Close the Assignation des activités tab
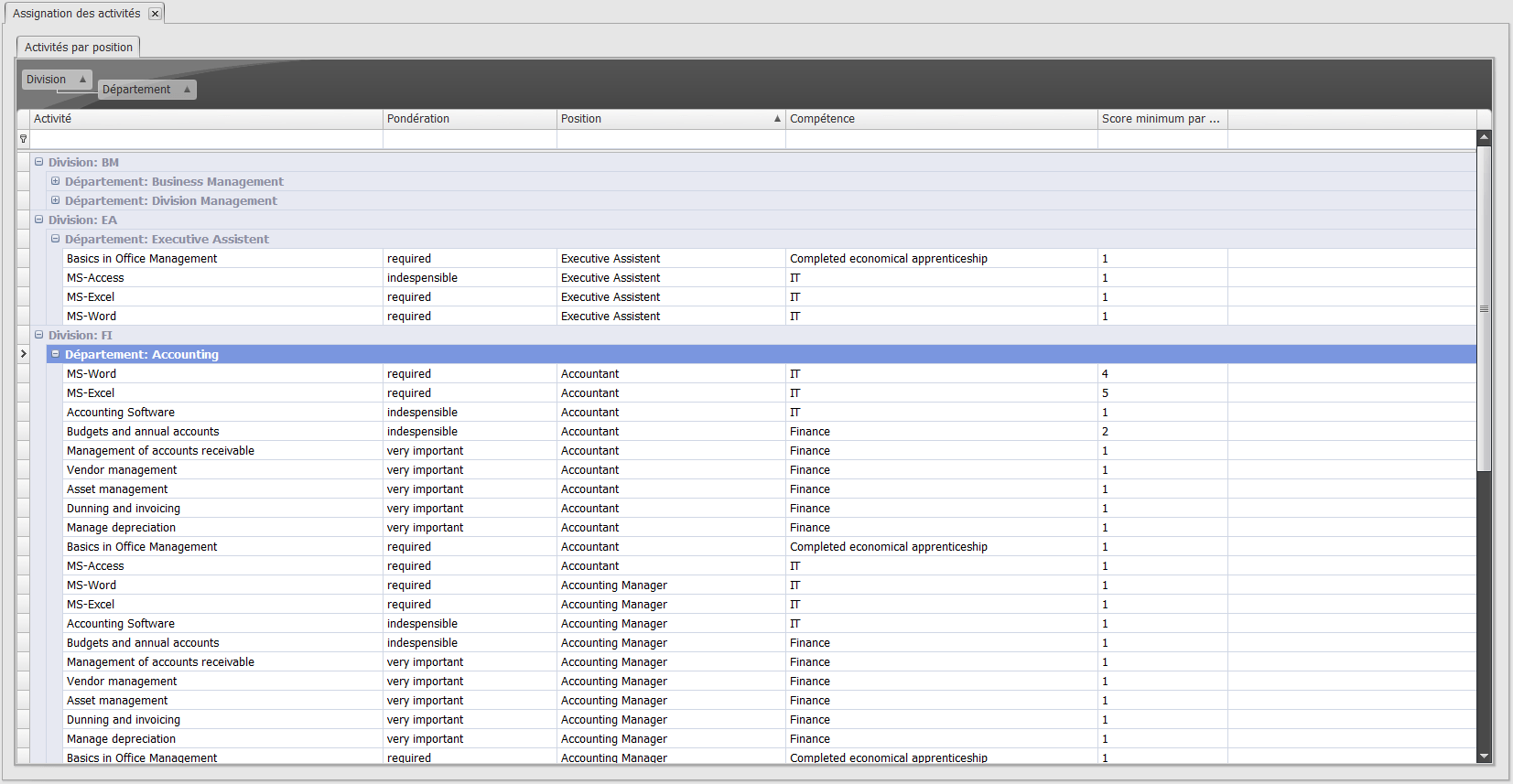Screen dimensions: 1513x784 point(155,14)
